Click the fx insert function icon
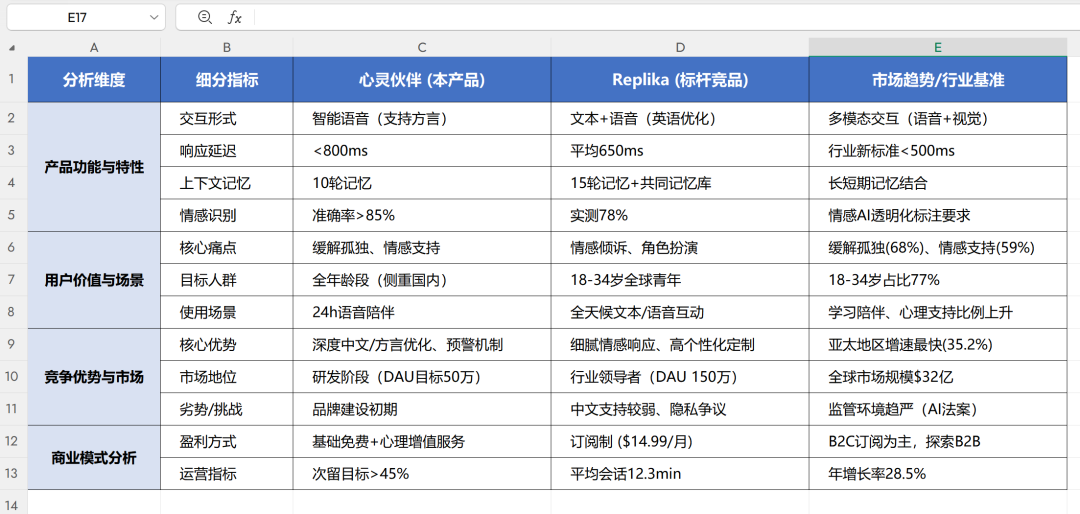 [235, 17]
